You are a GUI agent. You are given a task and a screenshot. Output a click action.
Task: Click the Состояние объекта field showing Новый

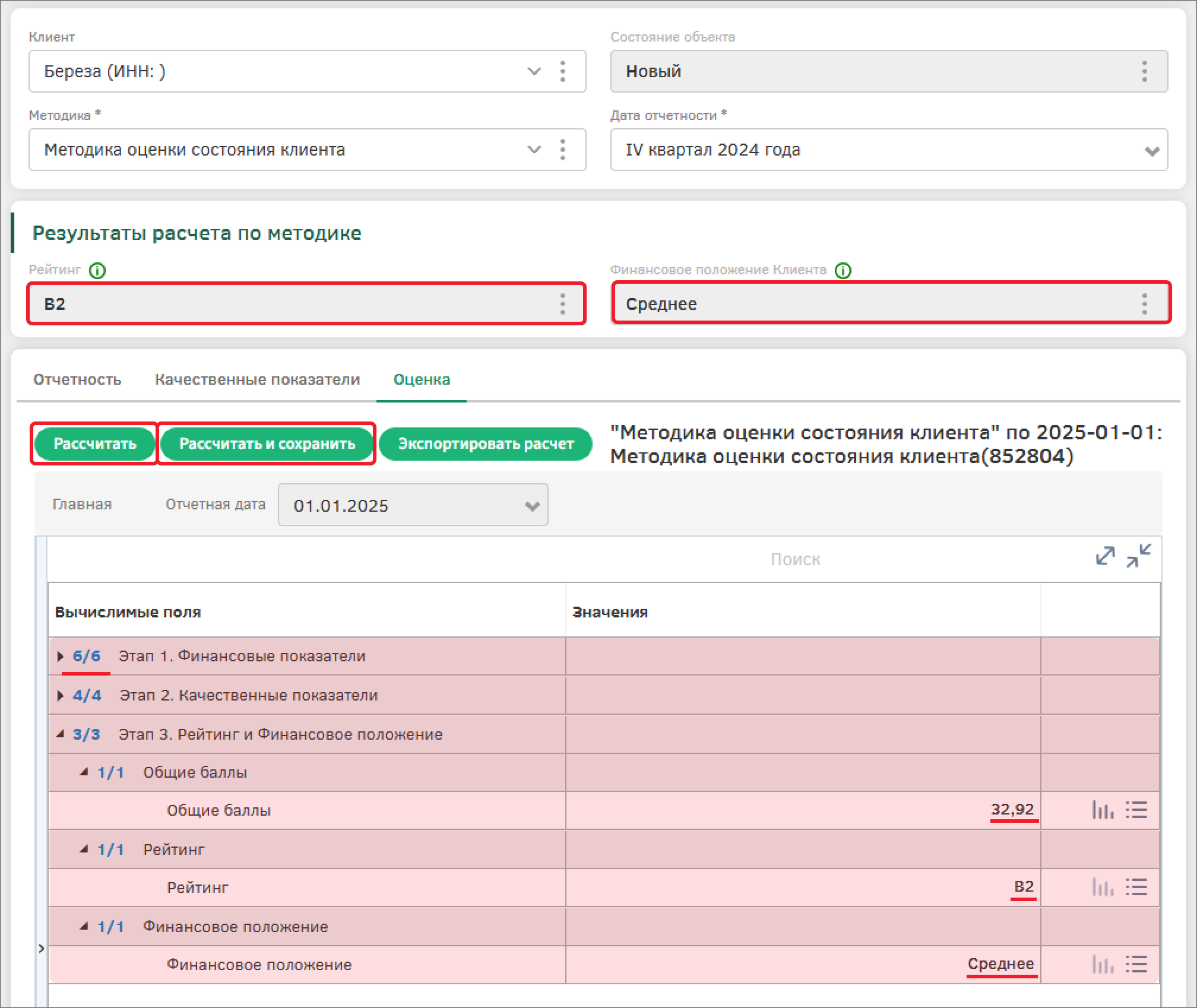point(889,71)
